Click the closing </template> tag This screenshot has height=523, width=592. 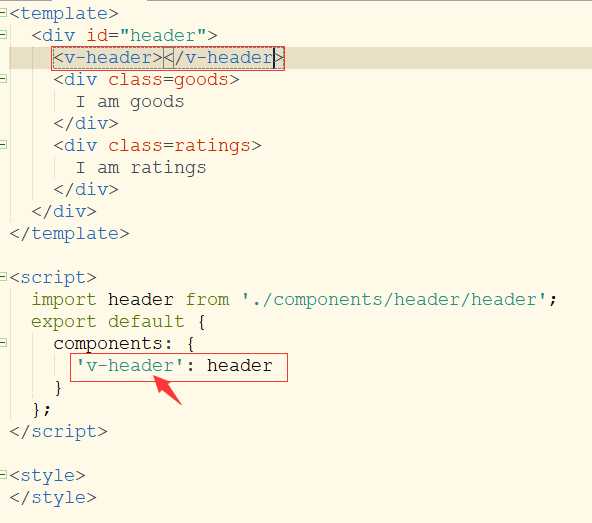[x=69, y=234]
